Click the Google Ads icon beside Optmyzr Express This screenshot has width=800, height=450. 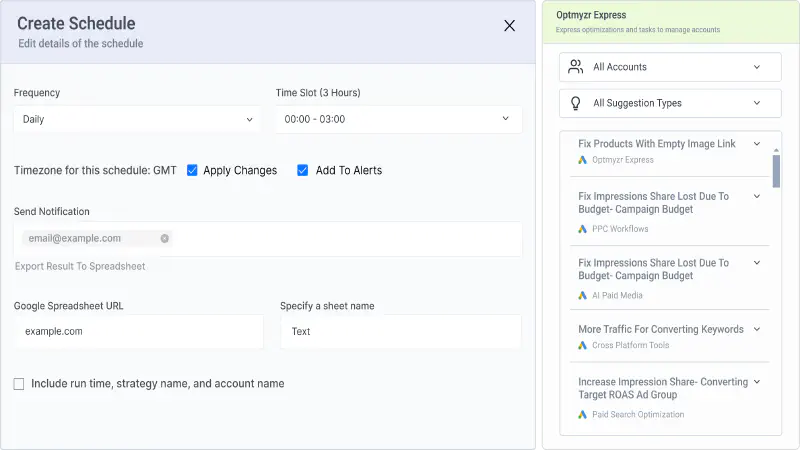pos(582,160)
